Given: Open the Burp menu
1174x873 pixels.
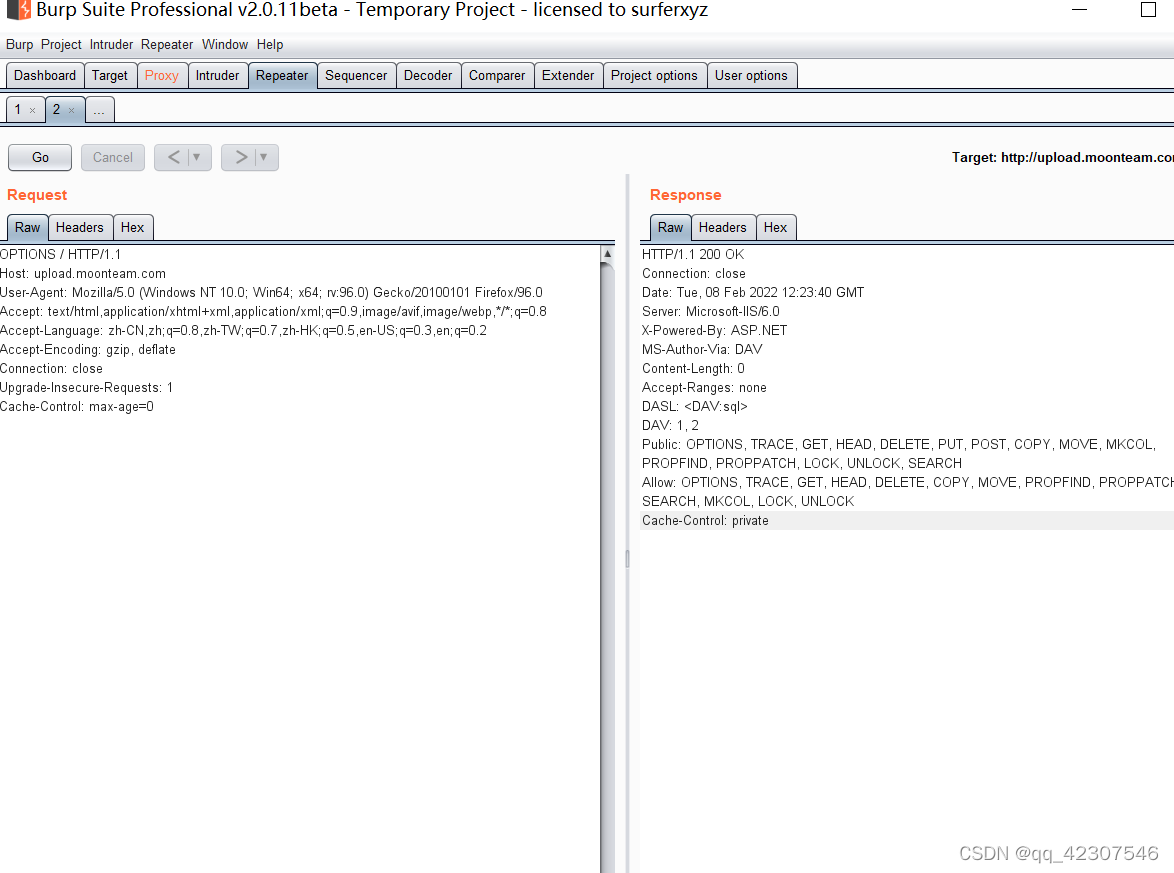Looking at the screenshot, I should point(19,44).
